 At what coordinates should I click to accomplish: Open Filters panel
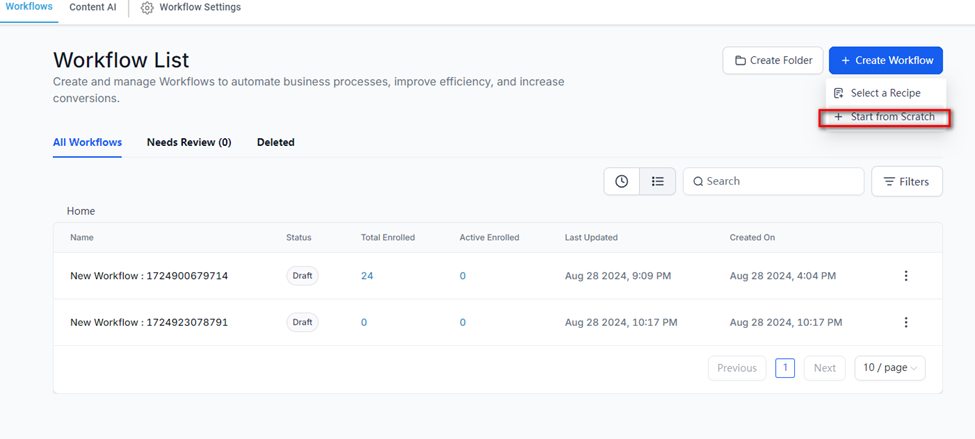tap(906, 182)
